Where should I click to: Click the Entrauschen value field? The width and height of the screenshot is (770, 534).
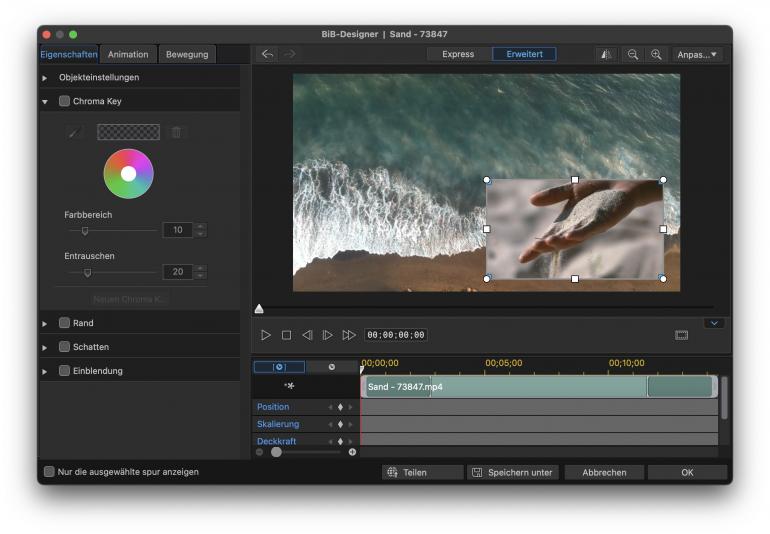point(178,272)
